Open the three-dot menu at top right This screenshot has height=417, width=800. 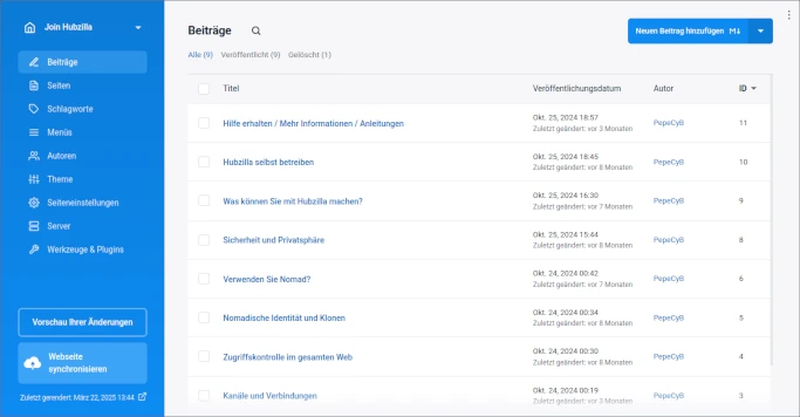tap(789, 15)
